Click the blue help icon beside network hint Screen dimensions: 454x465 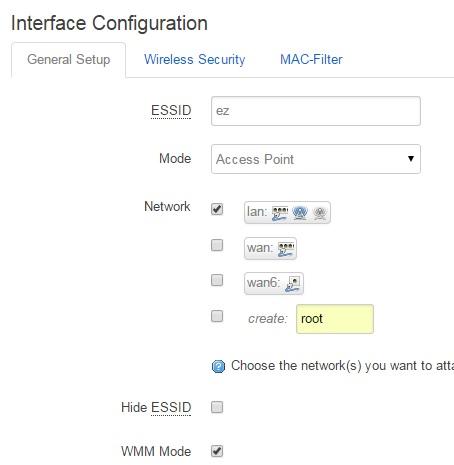218,366
